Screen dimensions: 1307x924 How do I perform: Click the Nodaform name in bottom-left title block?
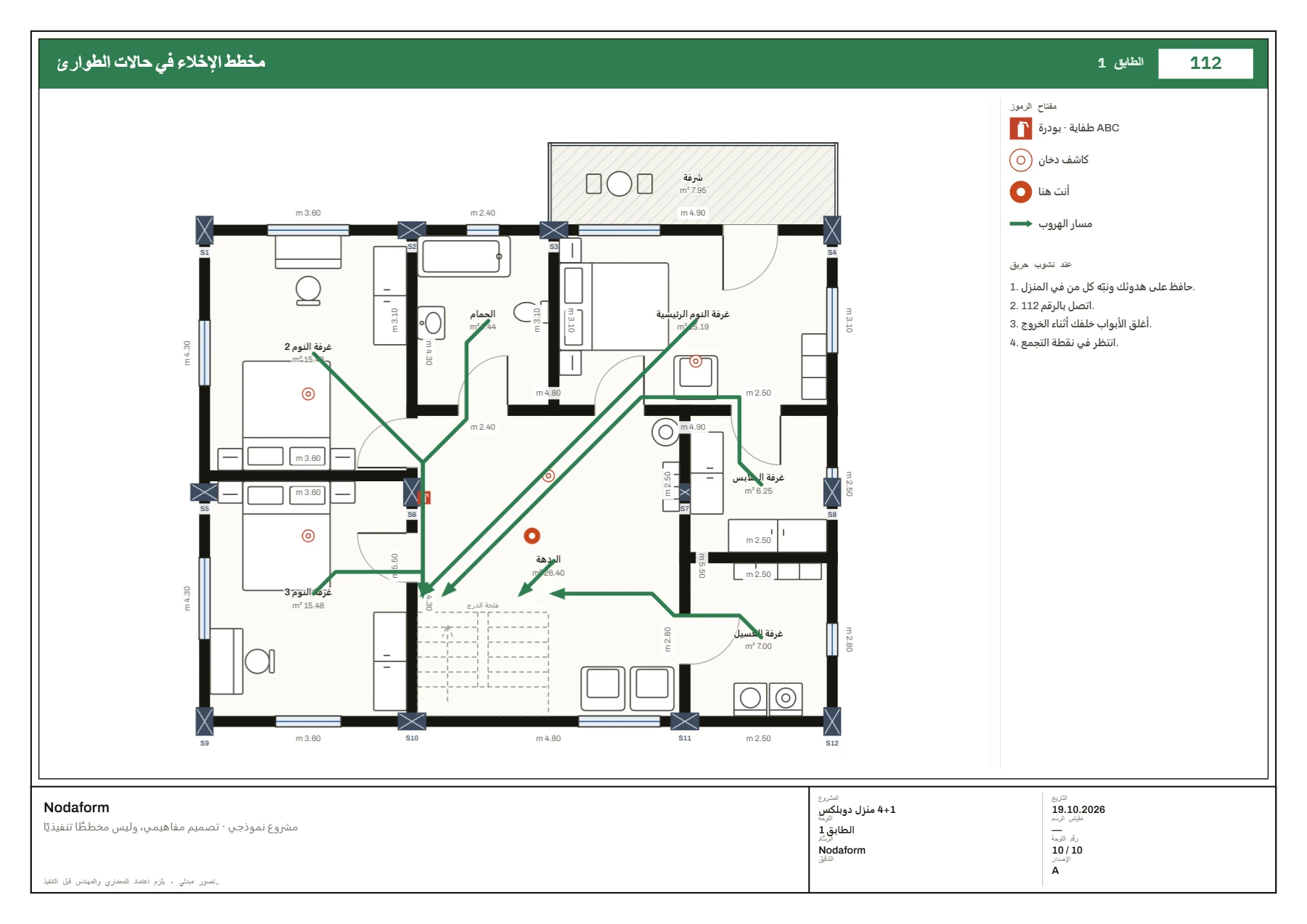pyautogui.click(x=76, y=807)
